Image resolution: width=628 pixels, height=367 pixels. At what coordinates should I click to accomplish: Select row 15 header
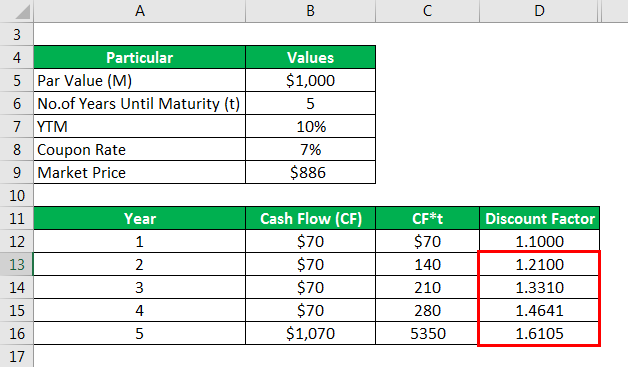coord(16,311)
